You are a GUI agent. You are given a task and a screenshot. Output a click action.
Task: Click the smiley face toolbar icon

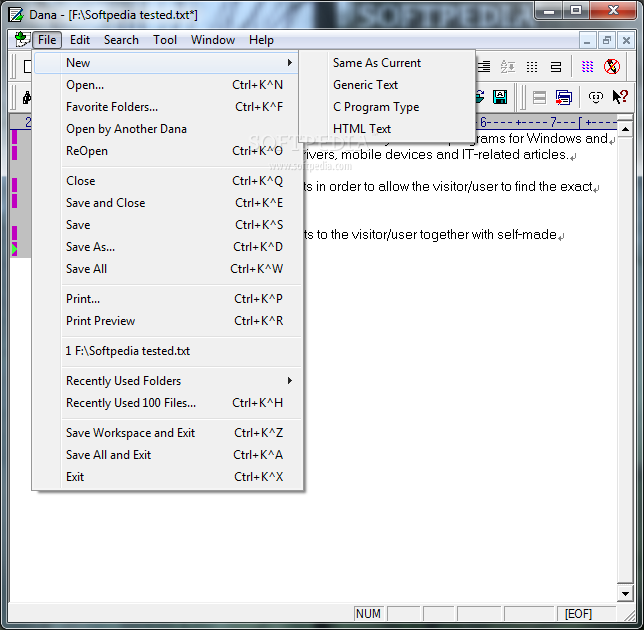[596, 97]
